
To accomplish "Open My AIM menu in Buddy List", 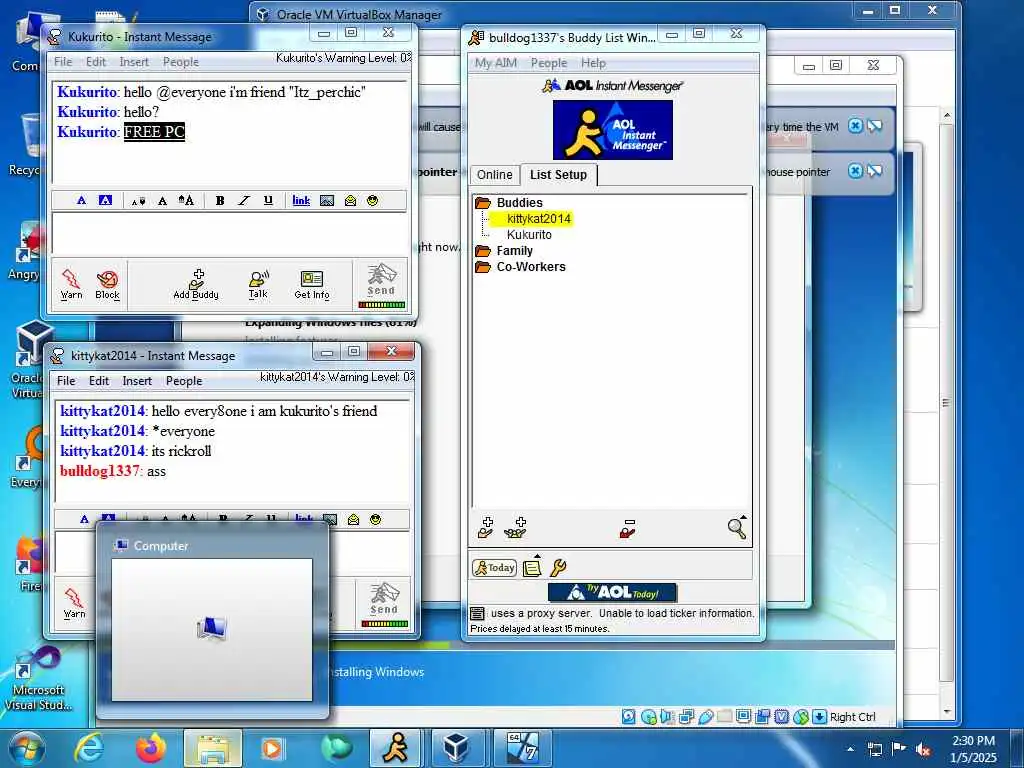I will click(x=496, y=63).
